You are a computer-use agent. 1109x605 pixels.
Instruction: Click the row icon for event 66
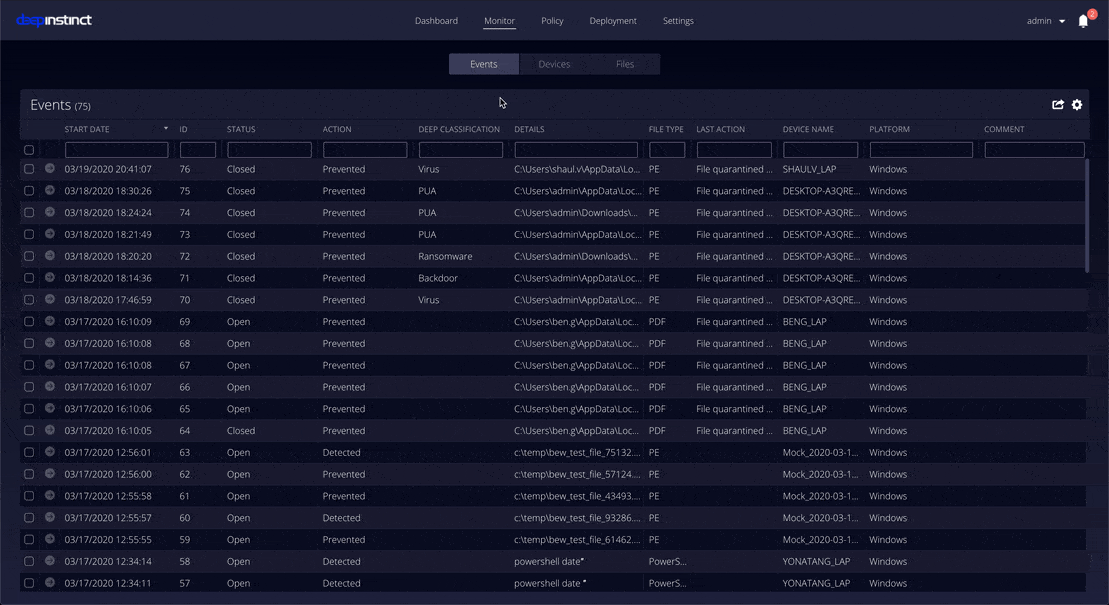(50, 386)
